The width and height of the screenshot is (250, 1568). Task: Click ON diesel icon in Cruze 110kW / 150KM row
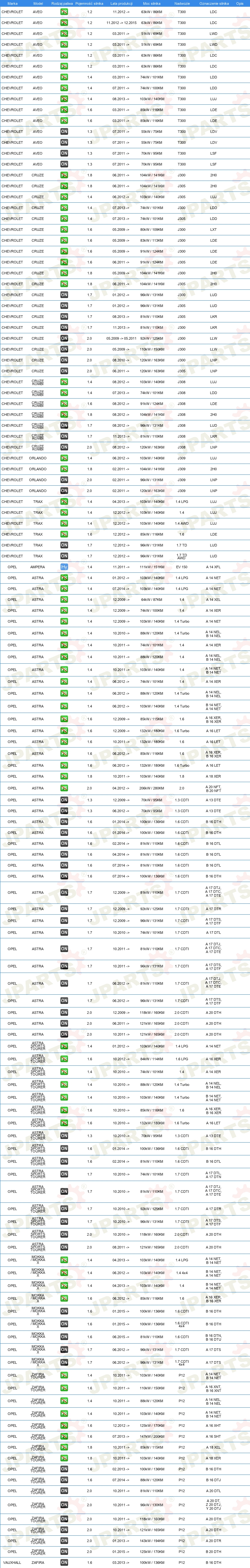[x=64, y=349]
